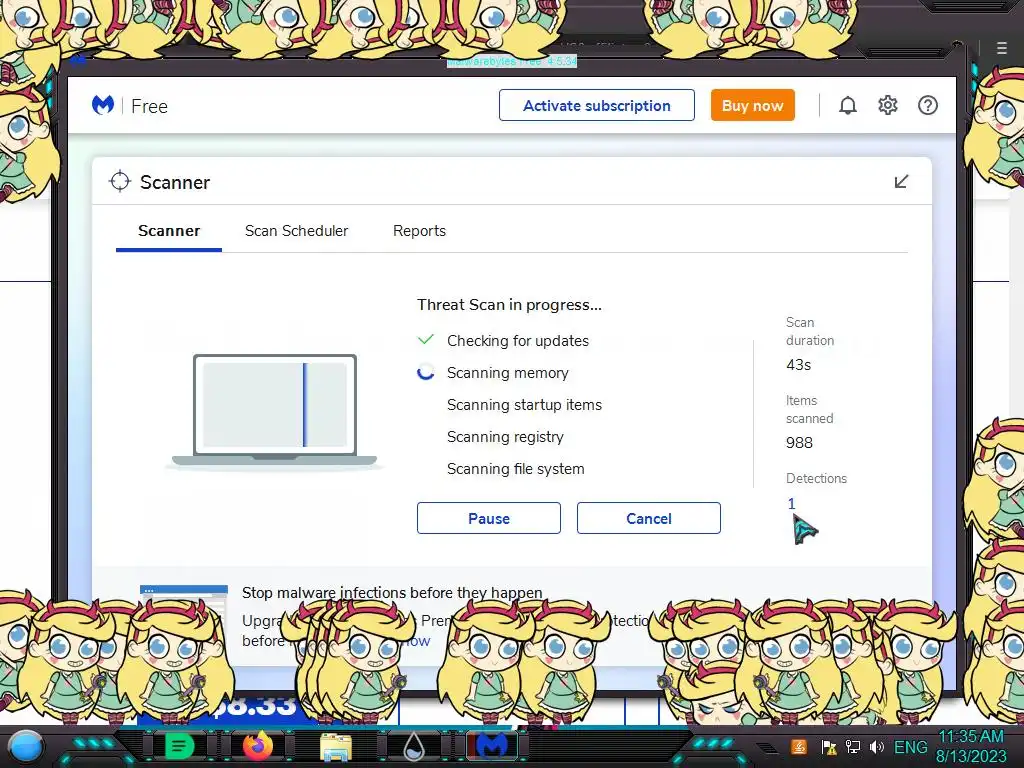Cancel the threat scan
The width and height of the screenshot is (1024, 768).
(648, 518)
